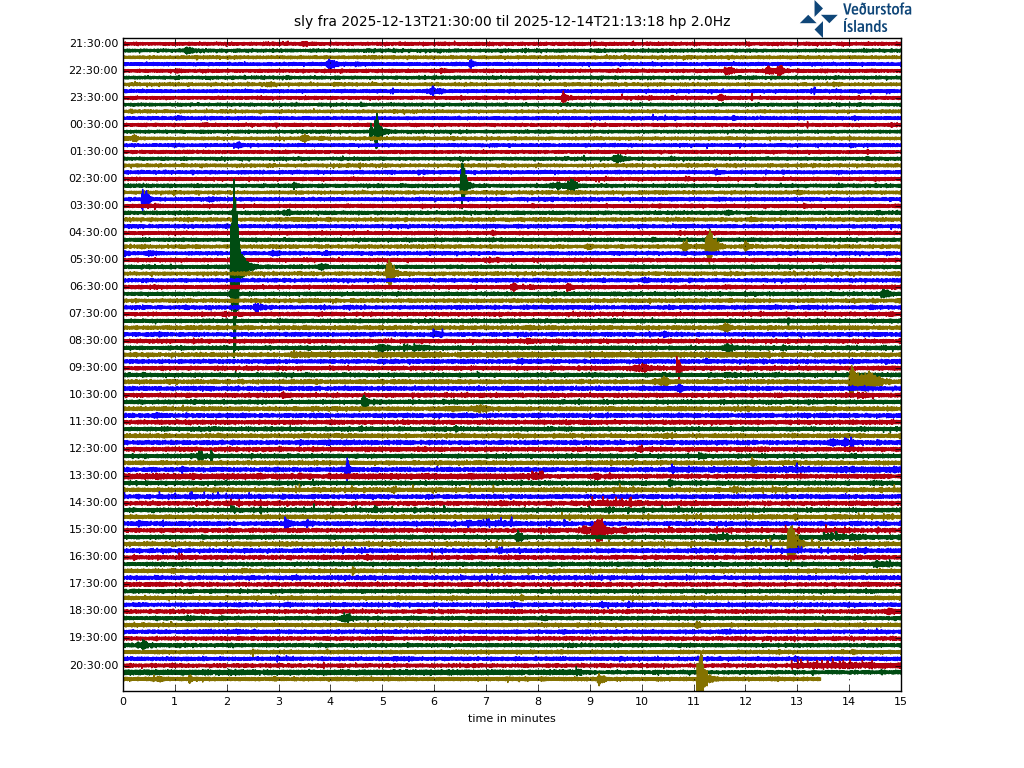
Task: Click the Veðurstofa Íslands logo text
Action: [x=876, y=18]
